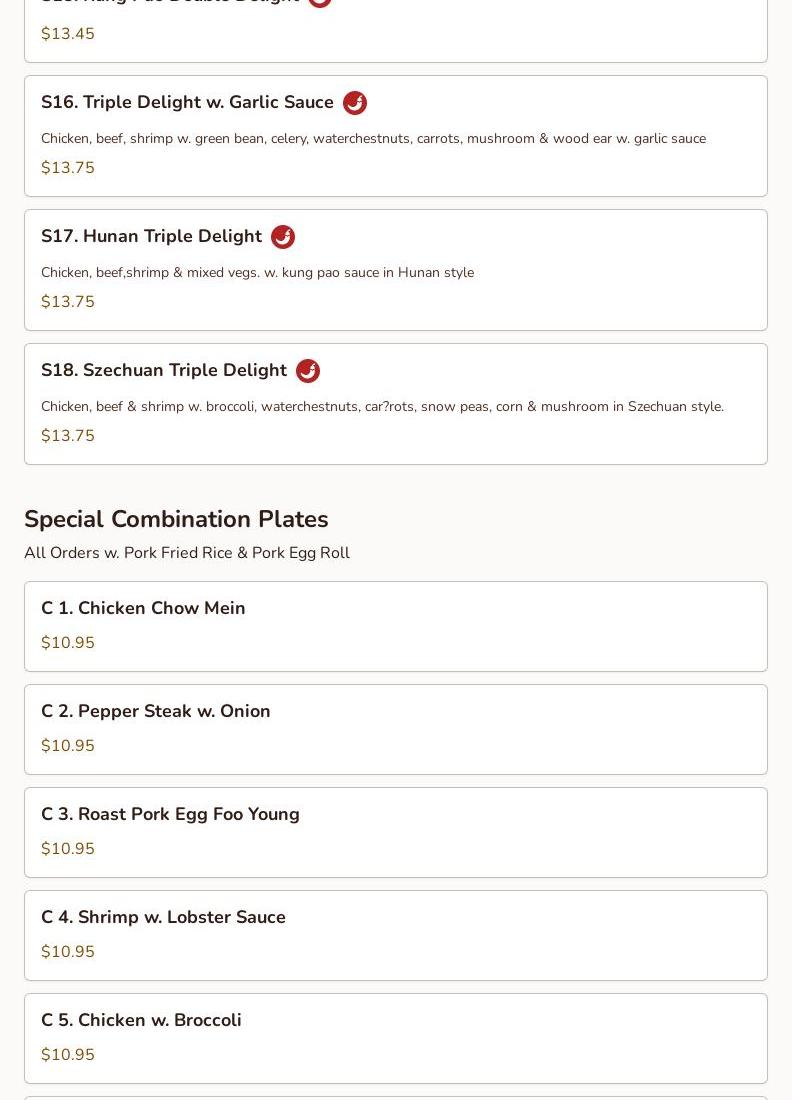Click the S16 garlic sauce ingredients description
Viewport: 792px width, 1100px height.
tap(373, 139)
